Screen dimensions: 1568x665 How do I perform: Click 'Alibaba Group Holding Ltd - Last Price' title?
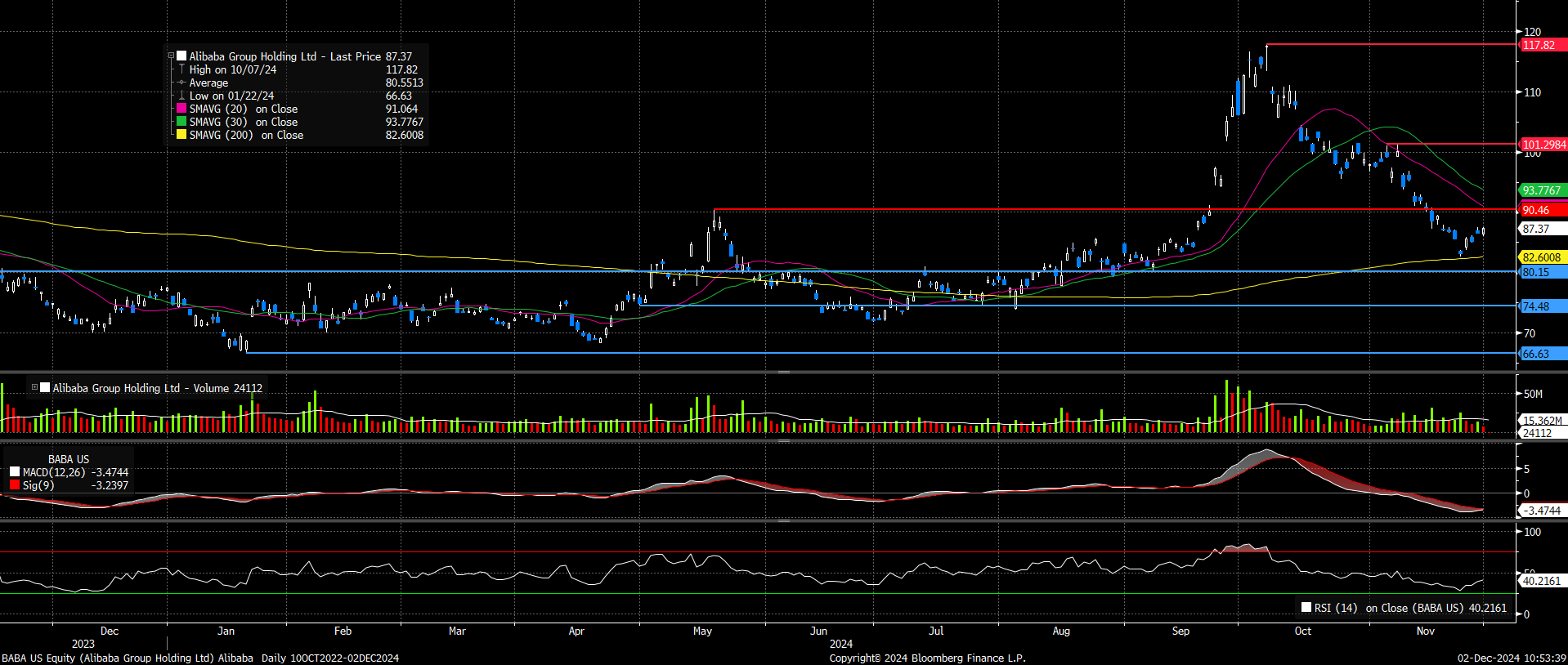(x=285, y=56)
